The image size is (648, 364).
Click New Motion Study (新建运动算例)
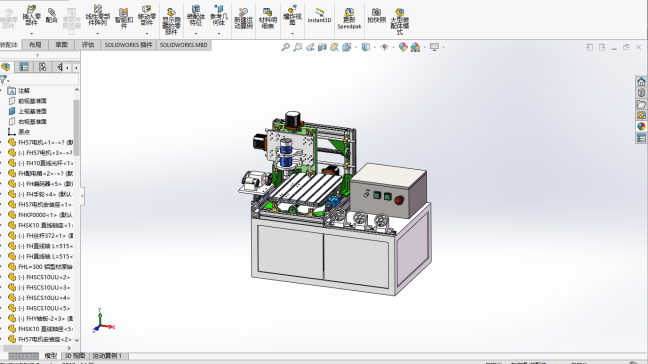243,19
